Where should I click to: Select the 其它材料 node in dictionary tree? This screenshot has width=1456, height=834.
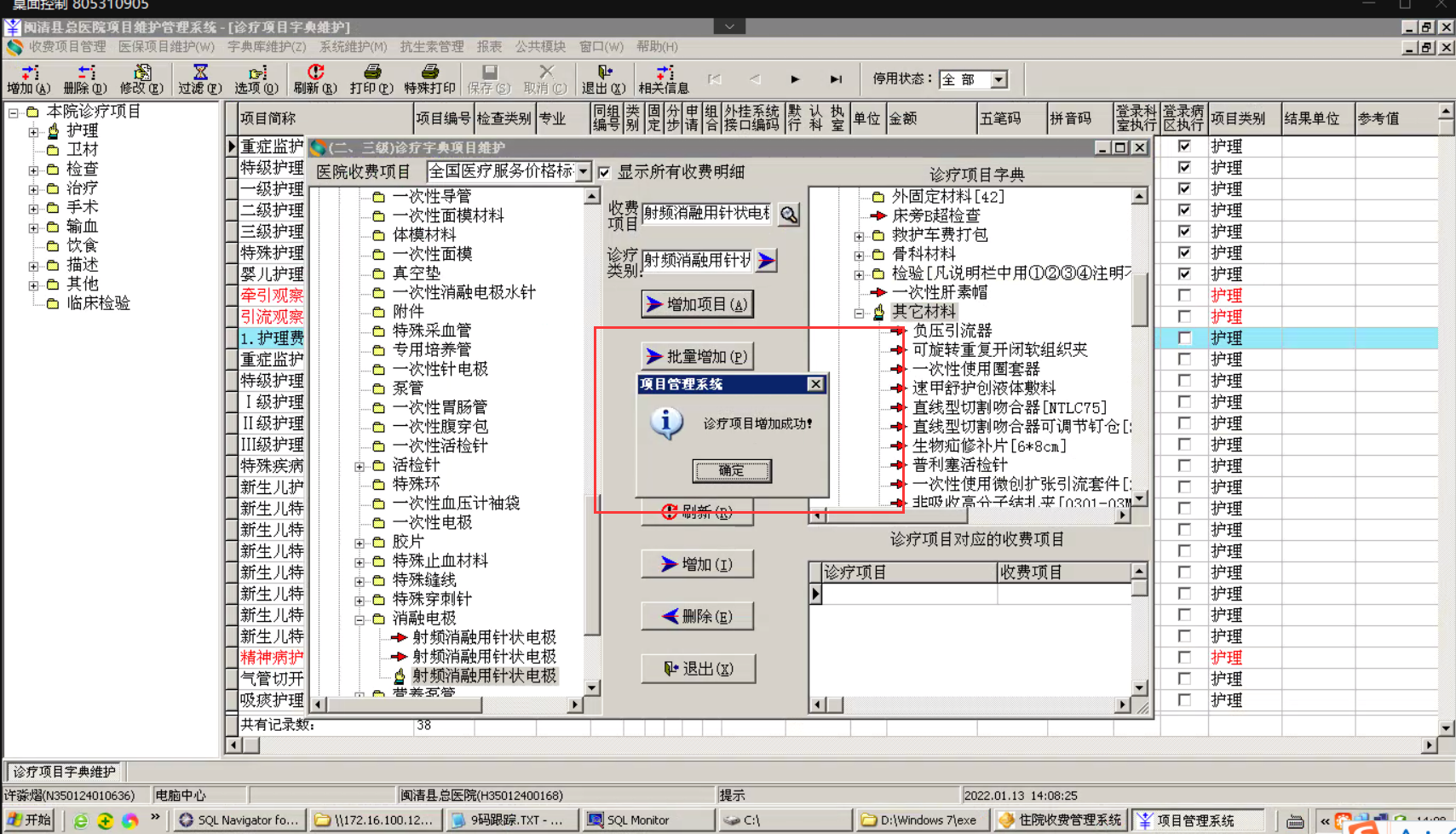(924, 312)
